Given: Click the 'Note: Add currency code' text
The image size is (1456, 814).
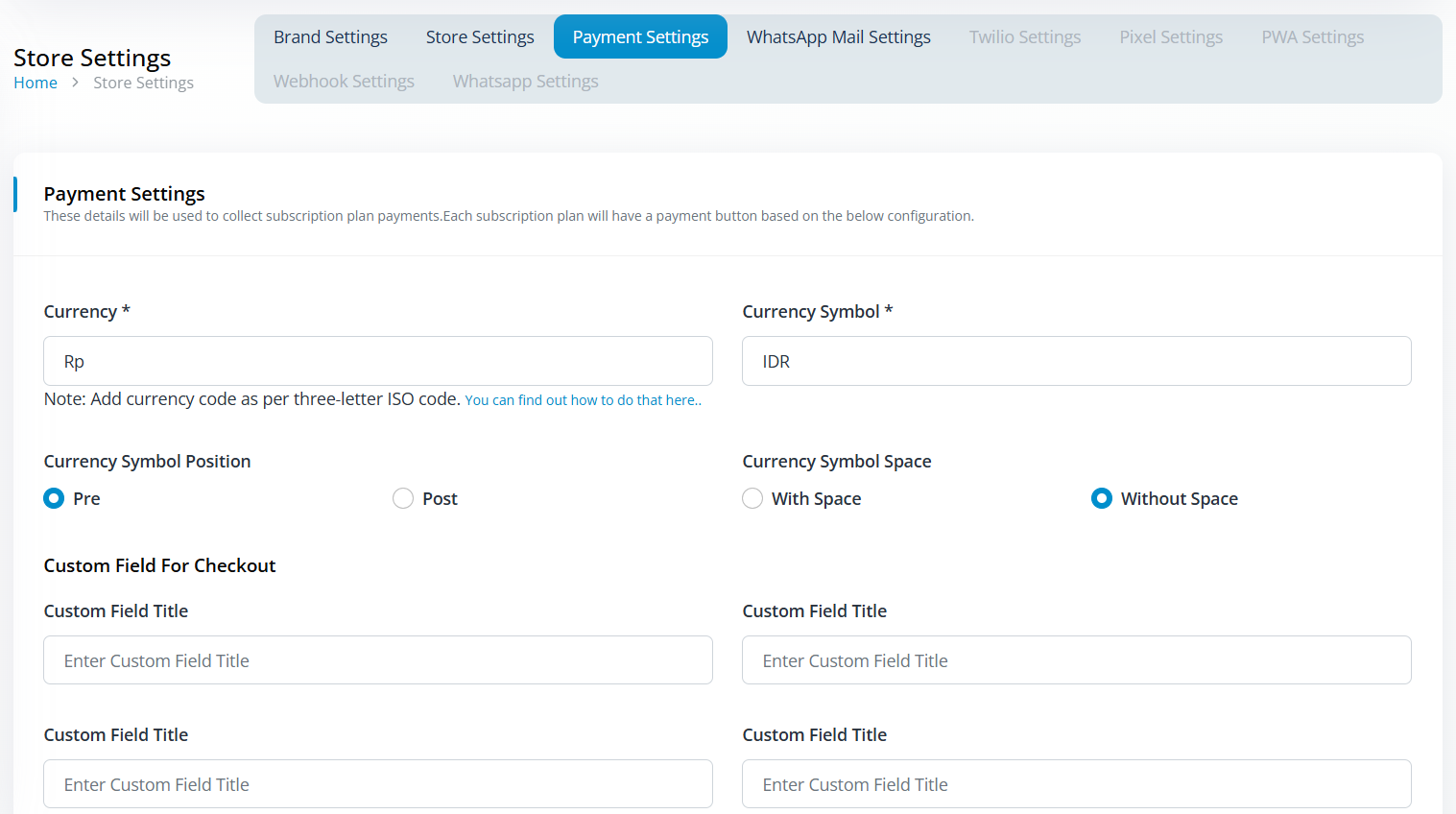Looking at the screenshot, I should coord(252,399).
